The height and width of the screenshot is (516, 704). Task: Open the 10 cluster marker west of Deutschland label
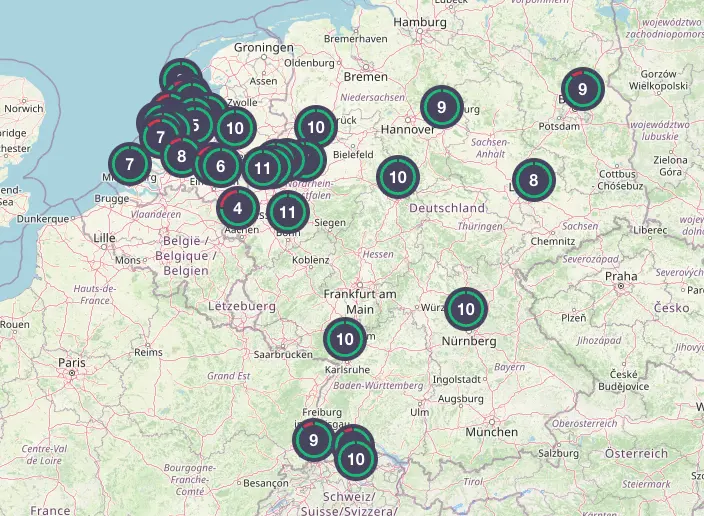click(x=398, y=178)
